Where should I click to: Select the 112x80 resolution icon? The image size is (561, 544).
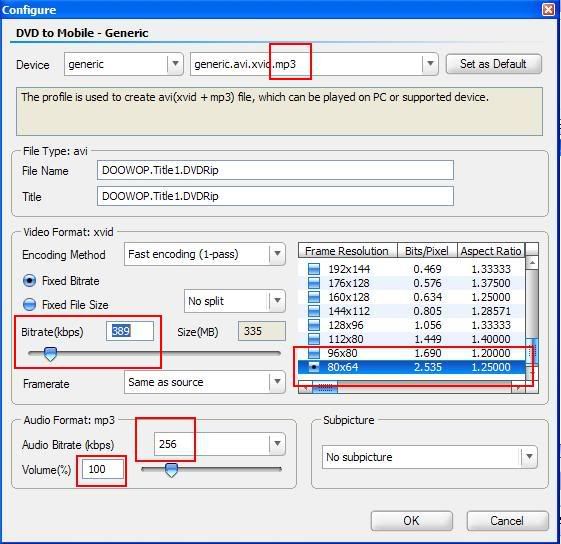tap(314, 339)
